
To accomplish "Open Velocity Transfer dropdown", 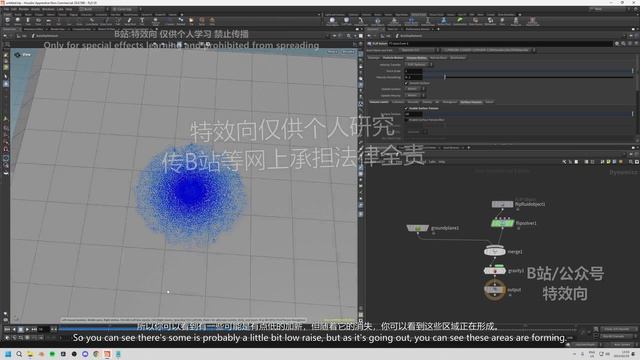I will (x=419, y=64).
